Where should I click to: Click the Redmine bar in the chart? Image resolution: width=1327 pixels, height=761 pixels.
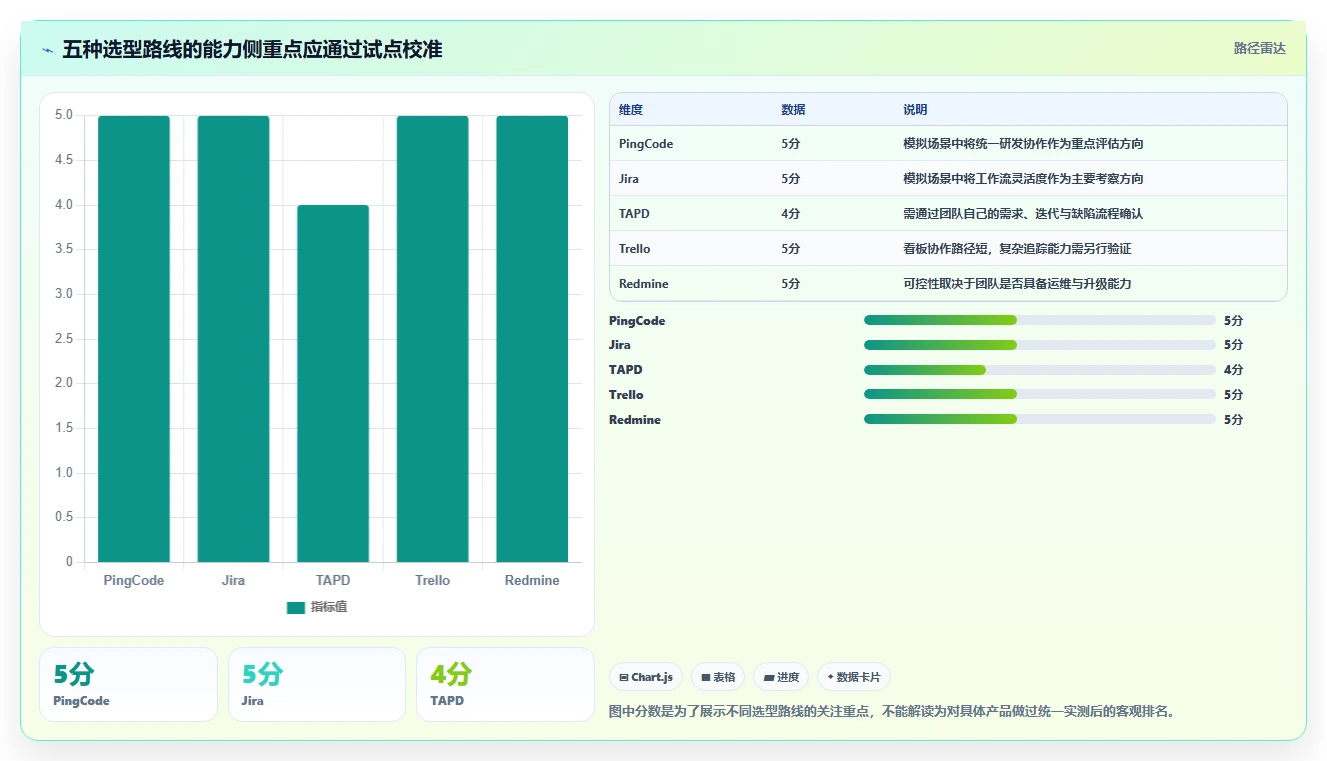pos(532,339)
